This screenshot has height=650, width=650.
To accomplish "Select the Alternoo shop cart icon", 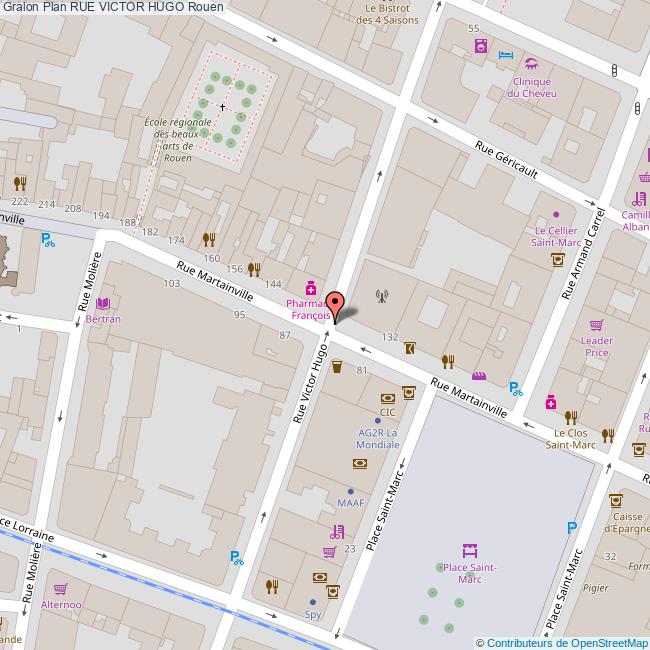I will point(60,589).
